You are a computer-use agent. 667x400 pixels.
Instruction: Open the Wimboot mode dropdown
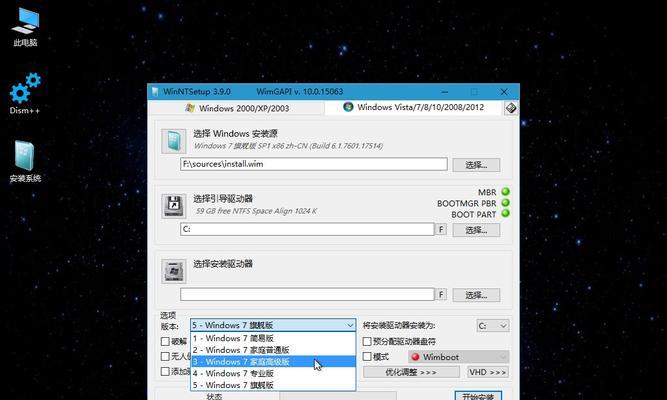tap(458, 357)
